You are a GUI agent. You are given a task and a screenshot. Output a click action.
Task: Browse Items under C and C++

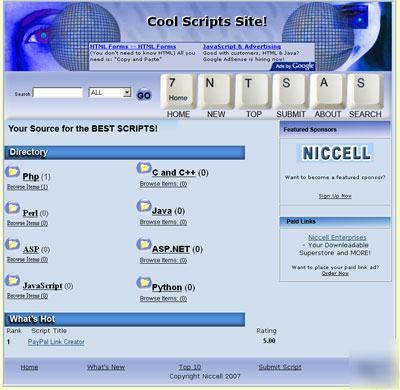click(x=163, y=184)
